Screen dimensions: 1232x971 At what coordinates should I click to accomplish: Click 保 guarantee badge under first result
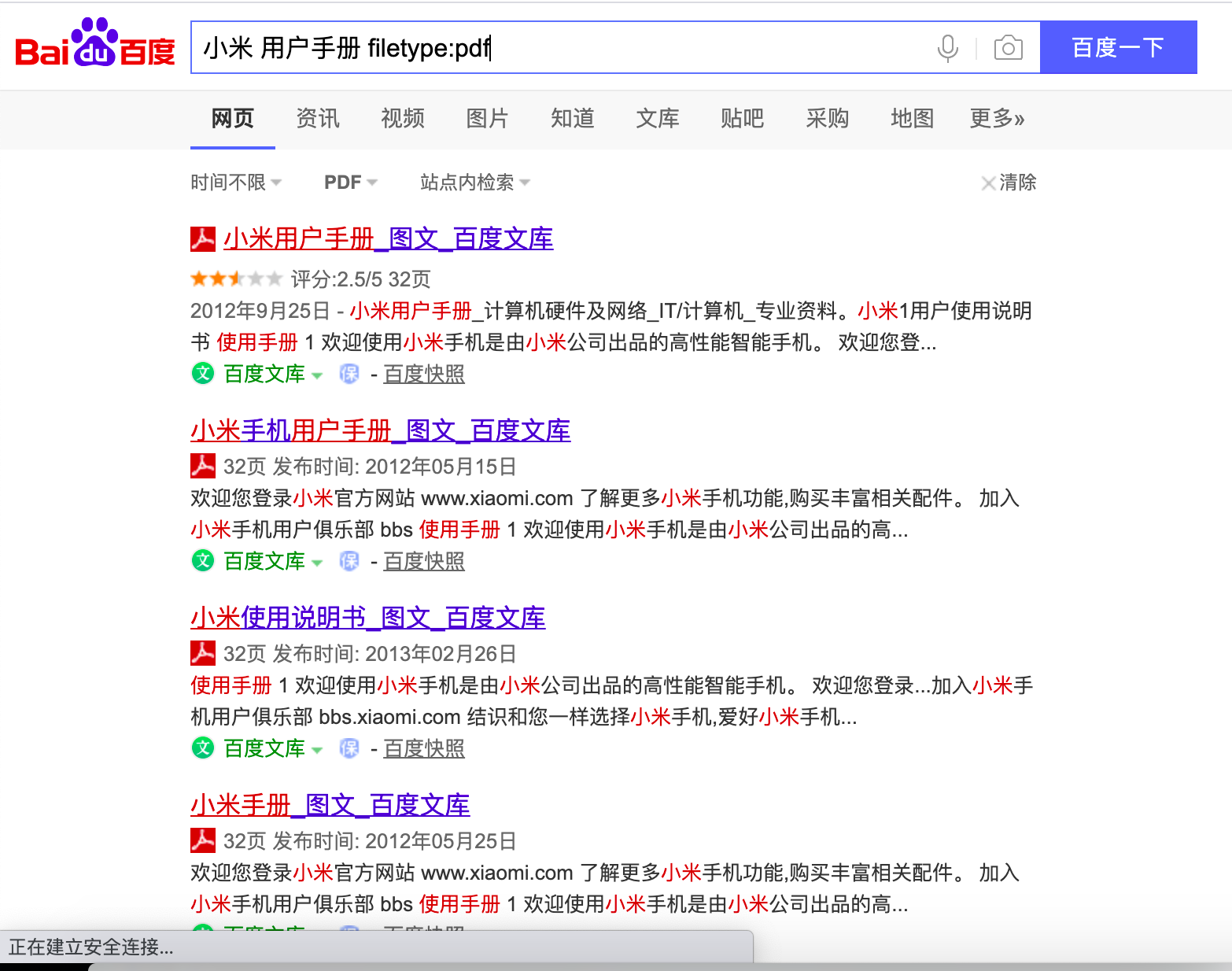pos(349,373)
